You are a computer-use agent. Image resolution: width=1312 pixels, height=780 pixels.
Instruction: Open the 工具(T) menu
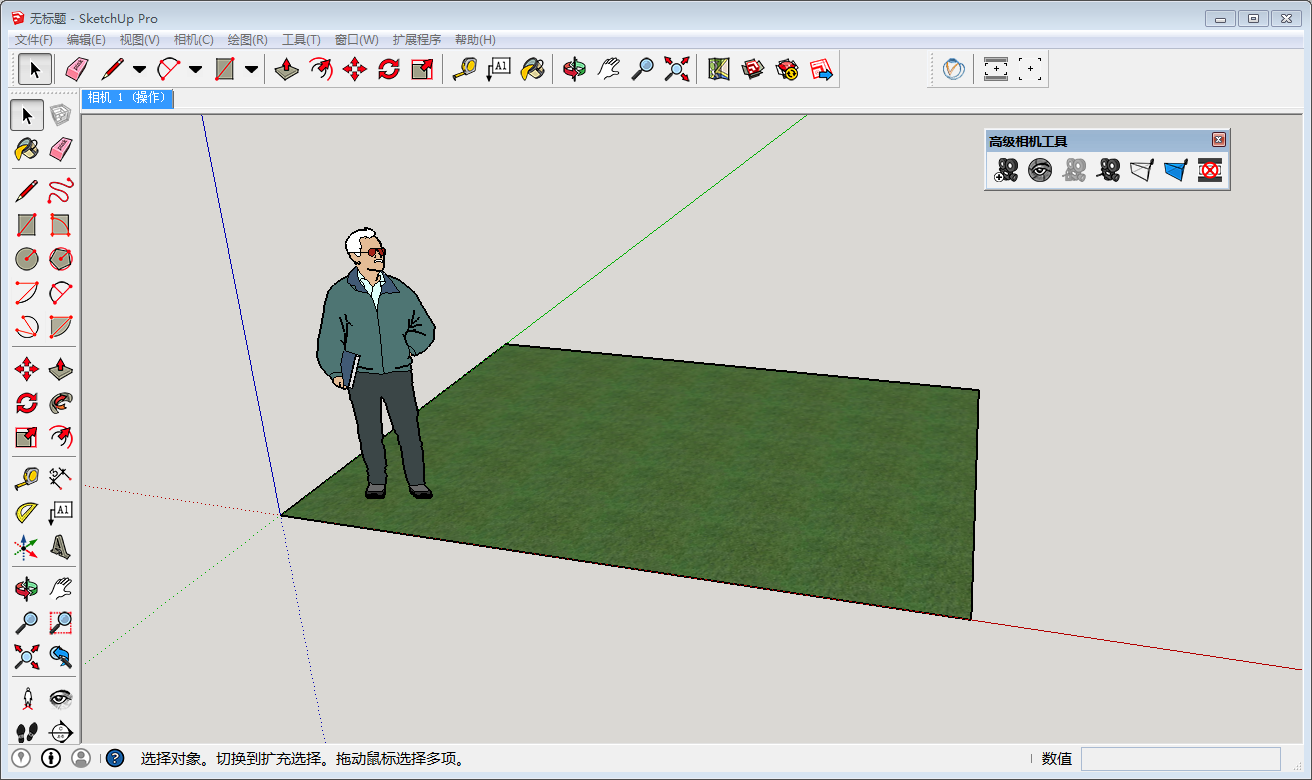tap(301, 40)
